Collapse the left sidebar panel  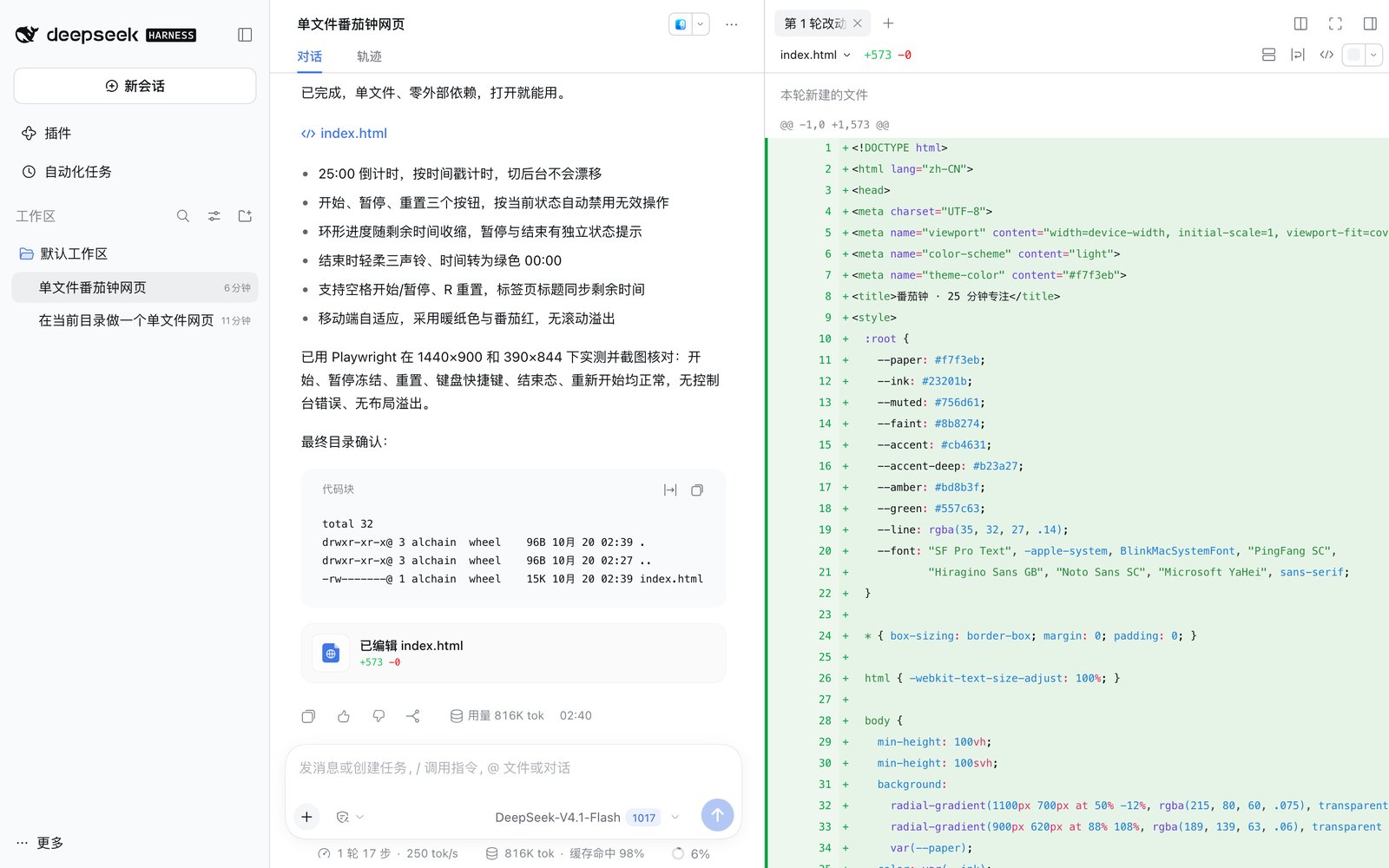tap(245, 35)
